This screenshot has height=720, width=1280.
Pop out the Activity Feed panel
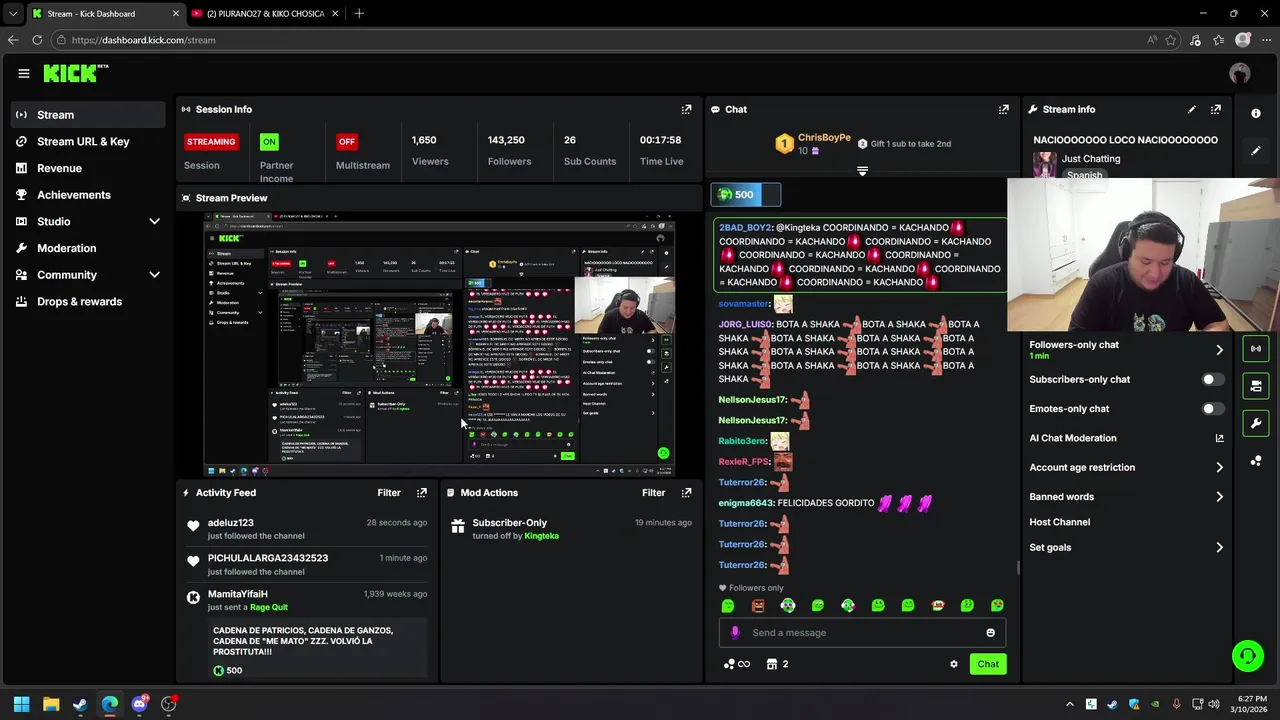[422, 492]
